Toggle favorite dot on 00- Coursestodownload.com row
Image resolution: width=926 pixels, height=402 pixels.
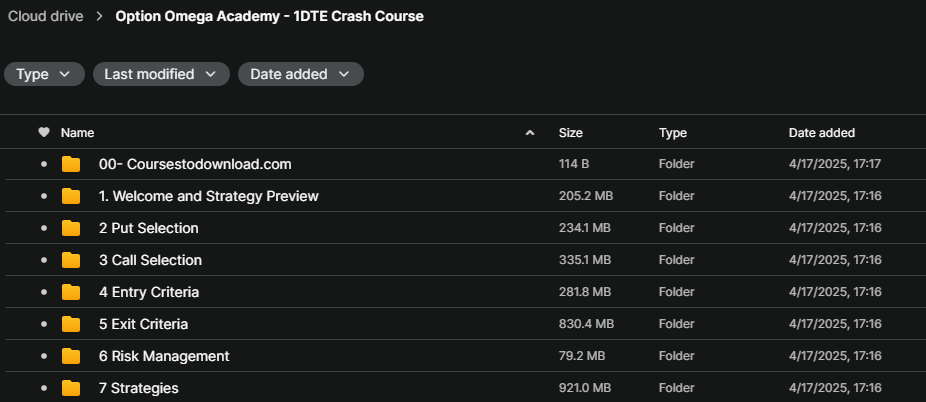(44, 164)
